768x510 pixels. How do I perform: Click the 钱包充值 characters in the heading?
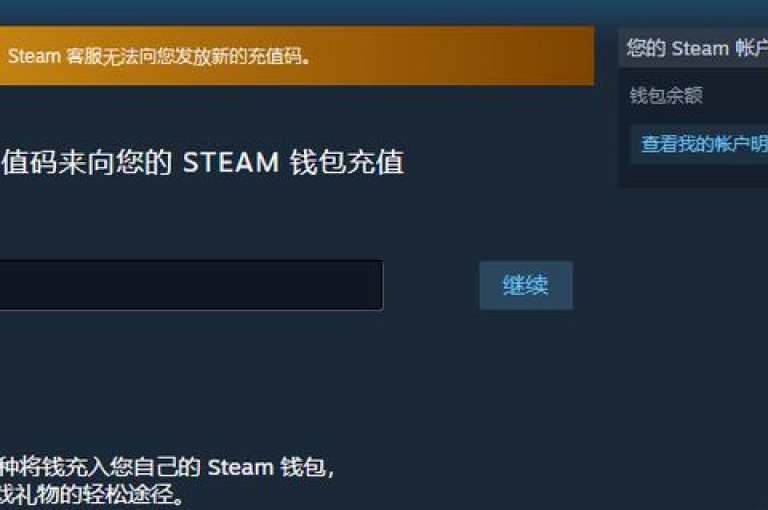[x=347, y=162]
